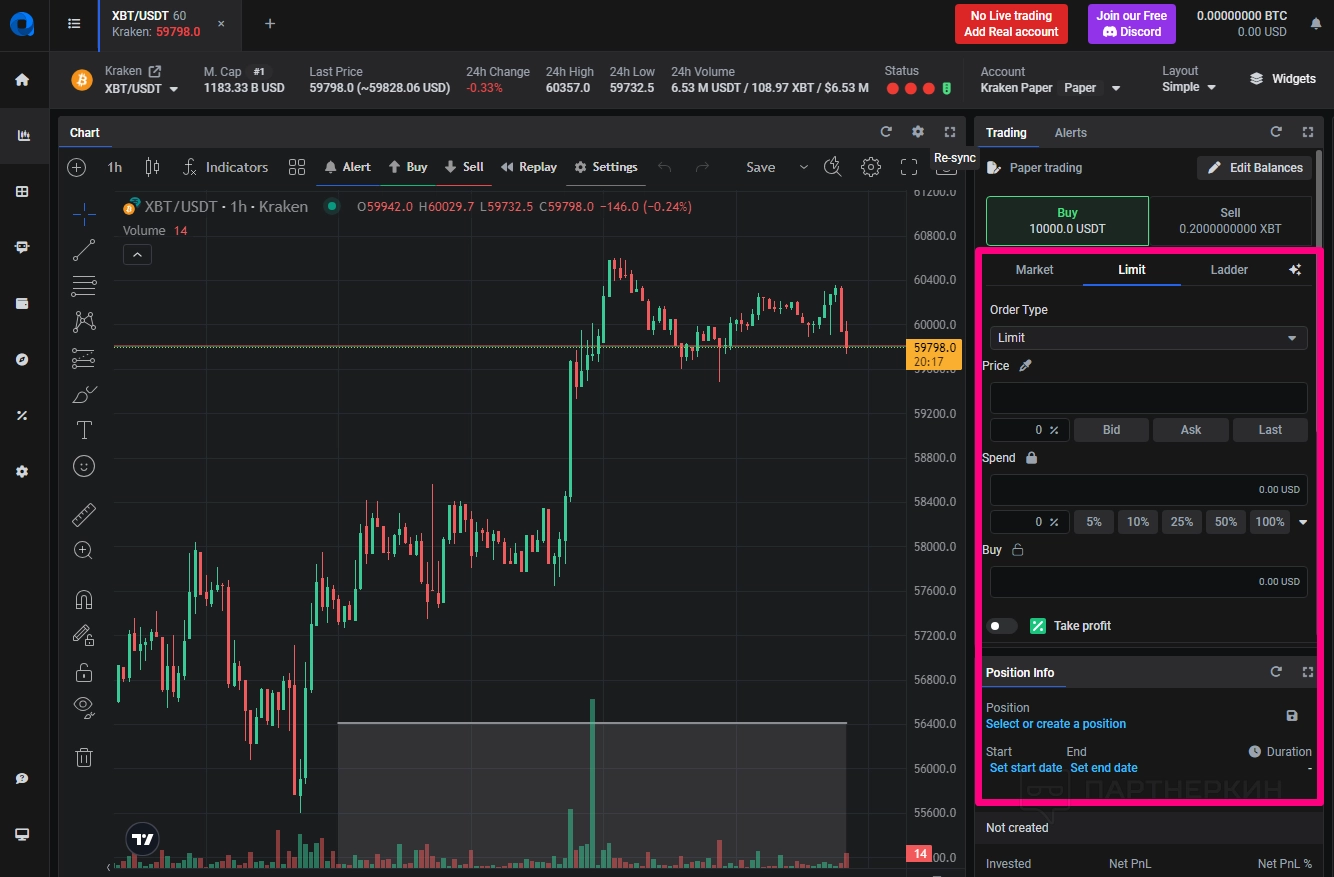Select the ruler measure tool
This screenshot has width=1334, height=877.
pyautogui.click(x=84, y=515)
